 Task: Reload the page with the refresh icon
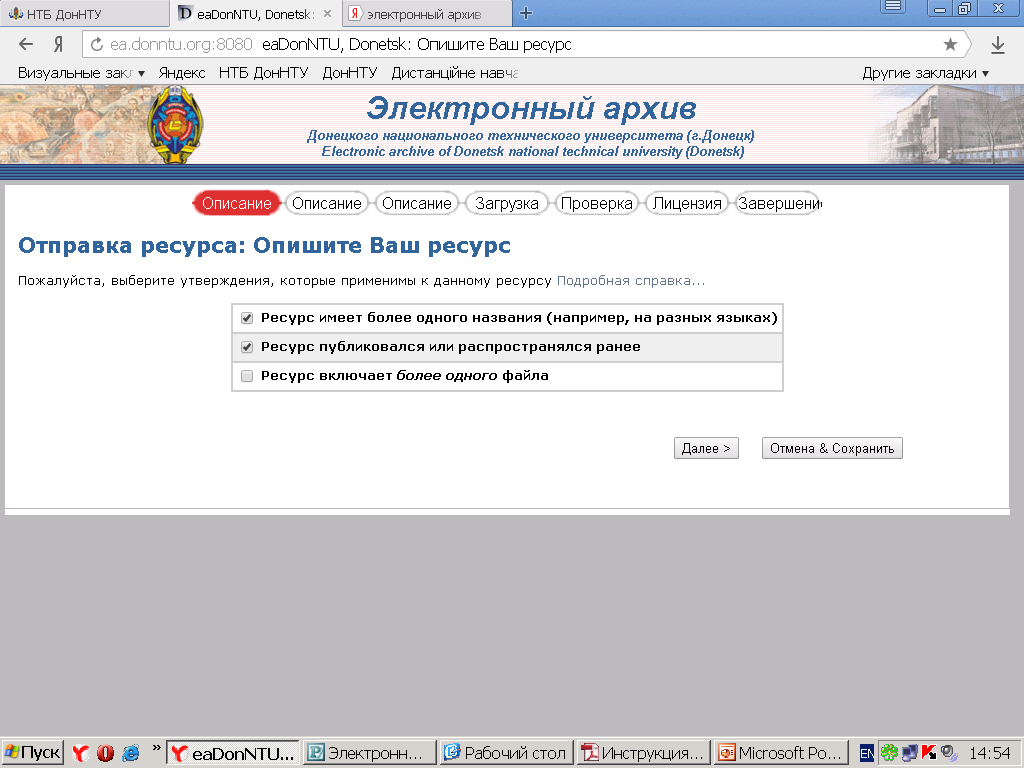point(97,44)
